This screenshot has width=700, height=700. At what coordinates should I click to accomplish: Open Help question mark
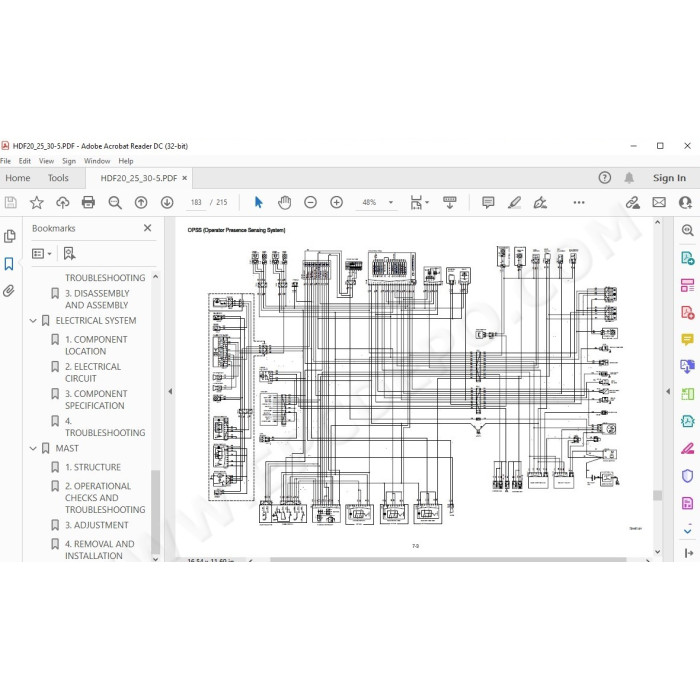604,178
